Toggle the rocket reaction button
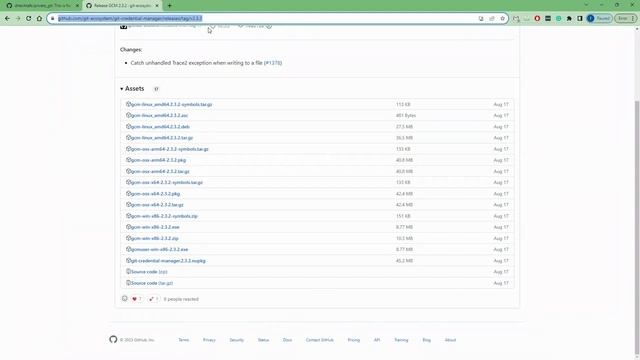The image size is (640, 360). tap(153, 299)
